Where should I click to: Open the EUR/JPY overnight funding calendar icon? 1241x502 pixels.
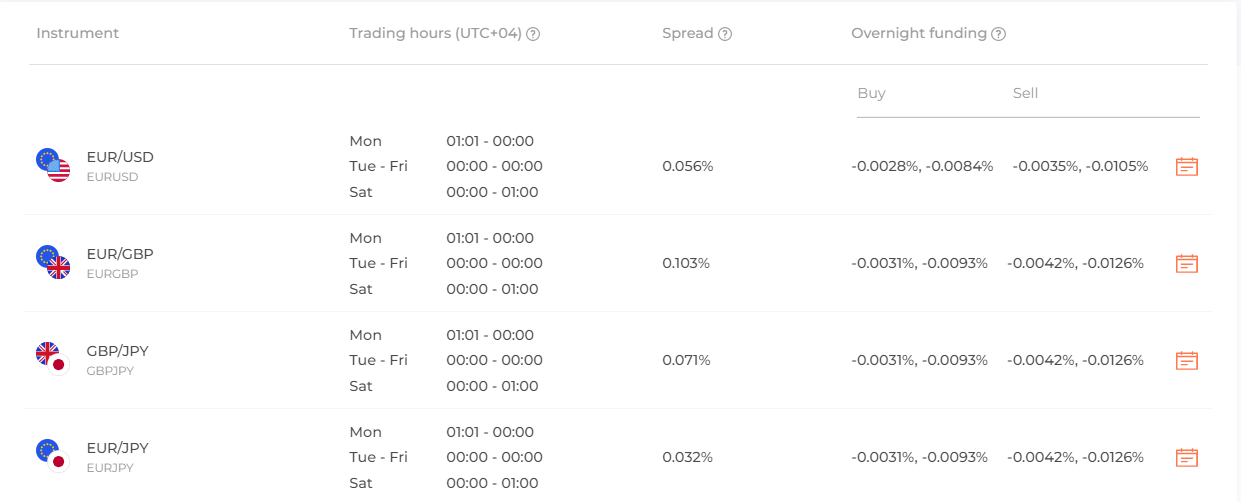click(x=1187, y=458)
